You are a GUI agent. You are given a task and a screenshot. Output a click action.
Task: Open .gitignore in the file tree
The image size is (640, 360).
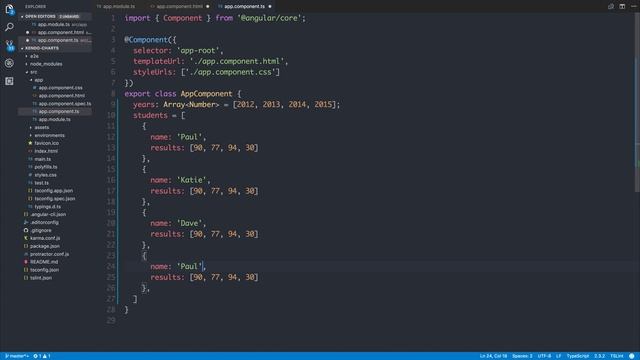[40, 230]
